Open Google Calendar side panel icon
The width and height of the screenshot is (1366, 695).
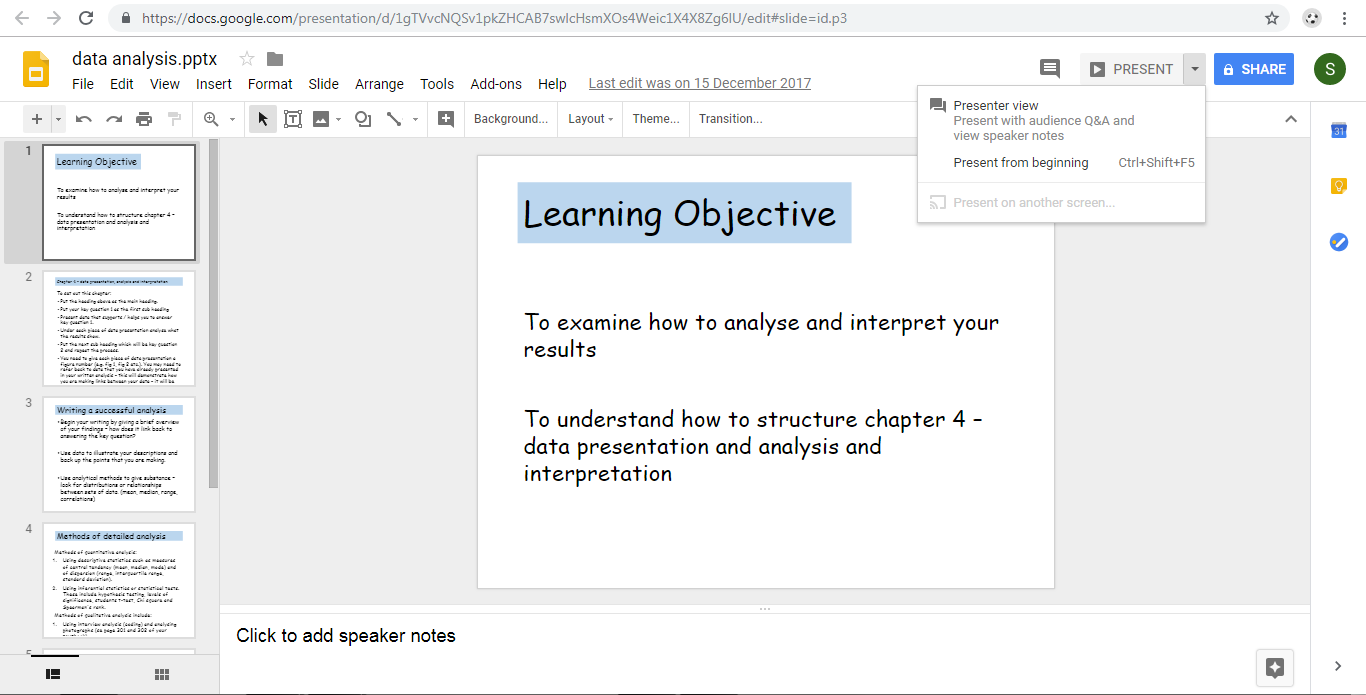point(1339,131)
